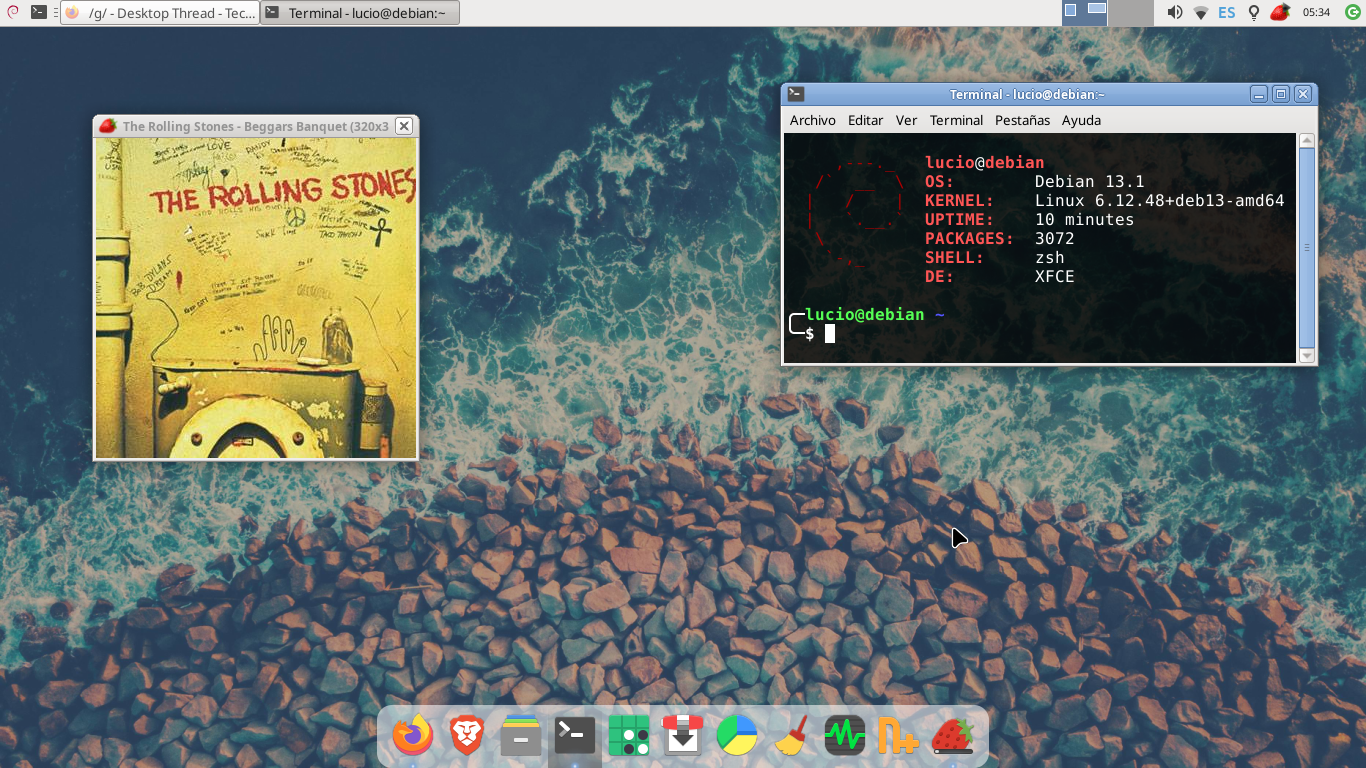Click the volume speaker tray icon
The image size is (1366, 768).
point(1174,12)
